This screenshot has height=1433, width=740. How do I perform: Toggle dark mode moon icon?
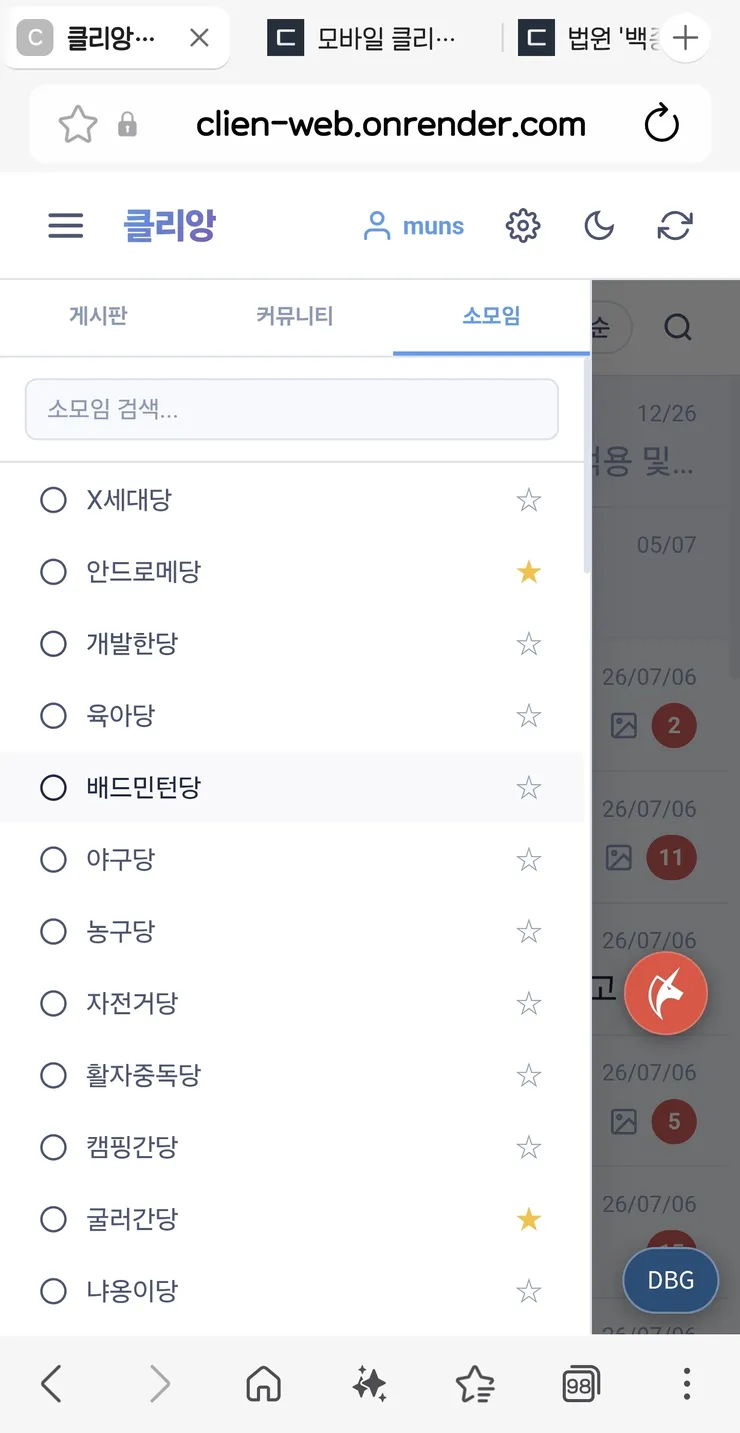coord(599,226)
